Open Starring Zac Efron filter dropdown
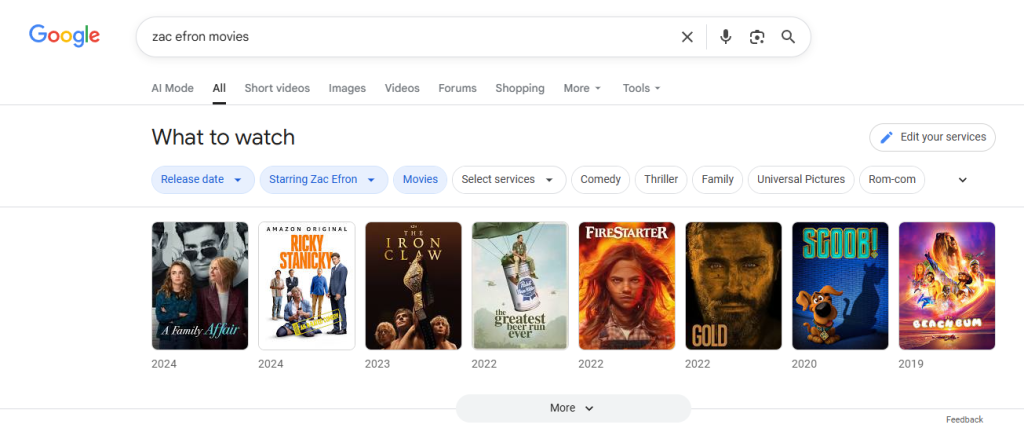The width and height of the screenshot is (1024, 432). (324, 179)
